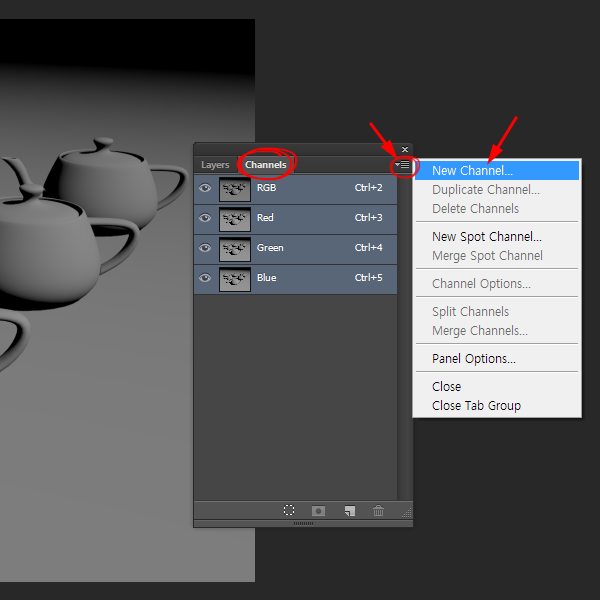Create new channel icon in panel footer
This screenshot has width=600, height=600.
click(x=350, y=511)
